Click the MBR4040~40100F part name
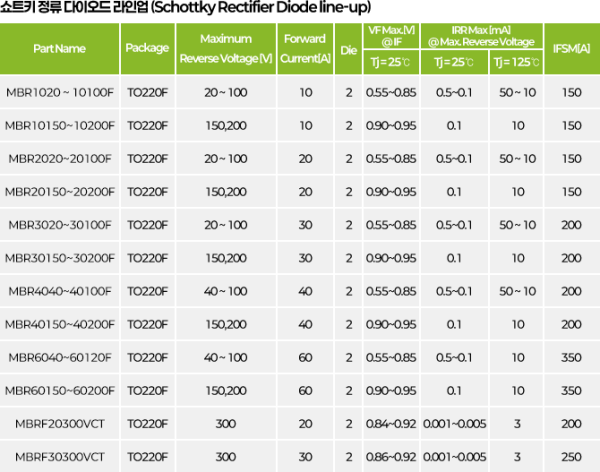This screenshot has width=600, height=472. coord(60,291)
